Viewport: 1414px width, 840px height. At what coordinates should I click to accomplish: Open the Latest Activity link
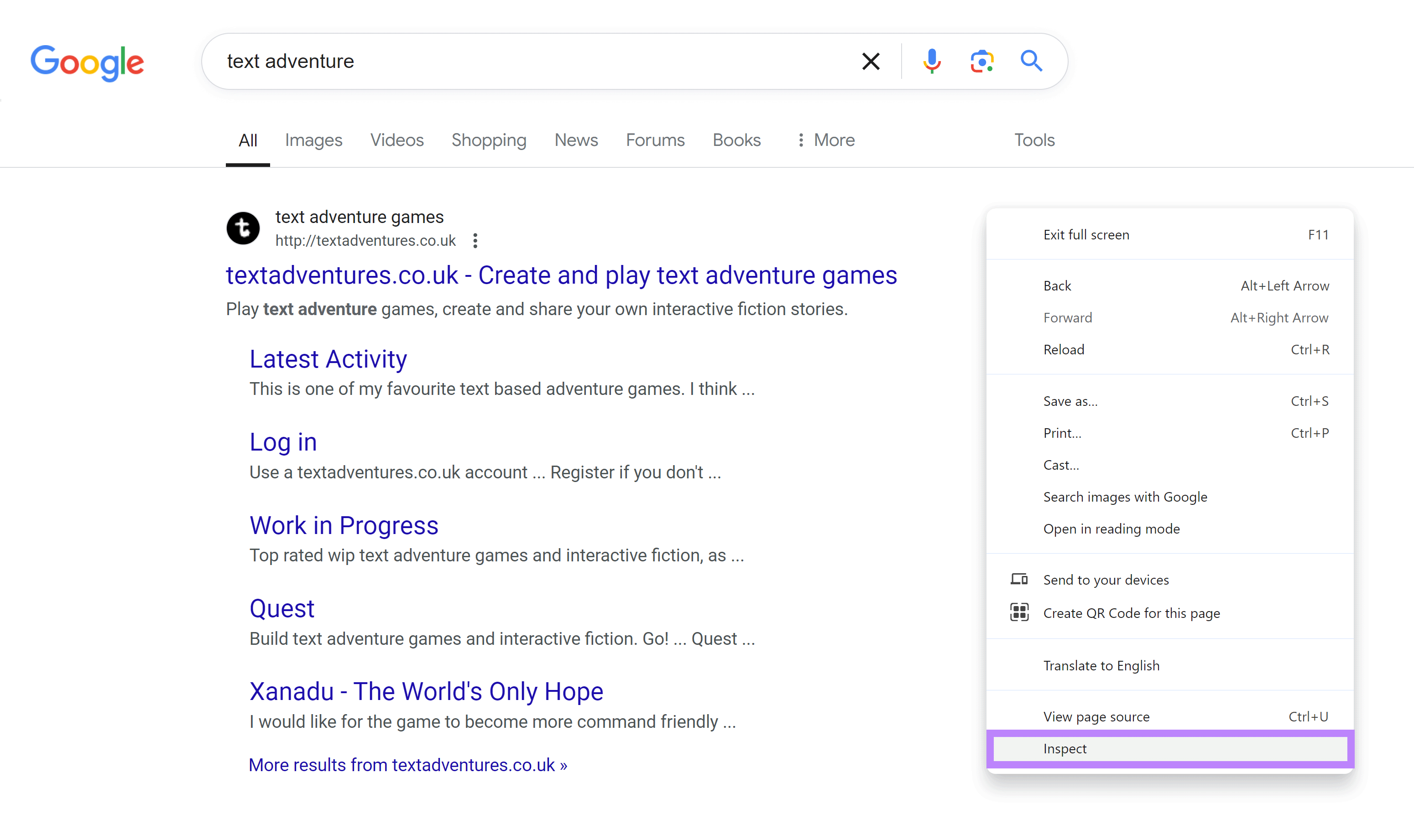pos(328,358)
